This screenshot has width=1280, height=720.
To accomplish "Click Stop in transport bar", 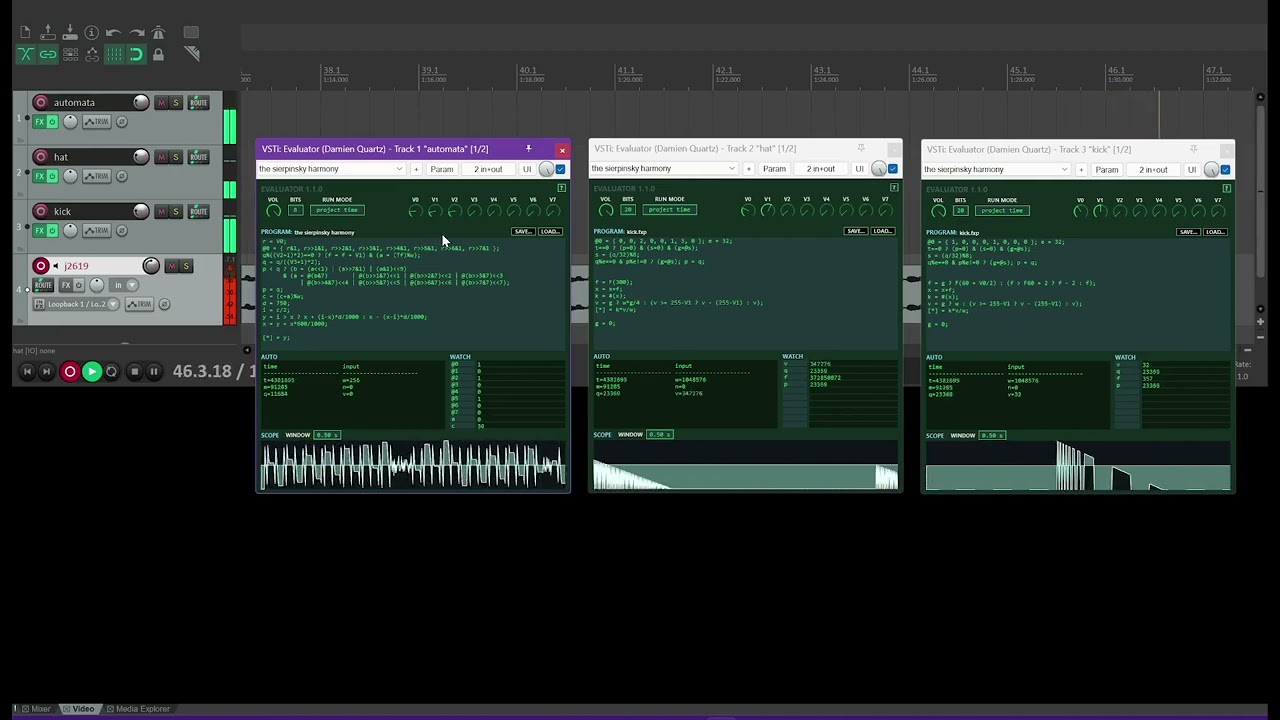I will coord(135,372).
